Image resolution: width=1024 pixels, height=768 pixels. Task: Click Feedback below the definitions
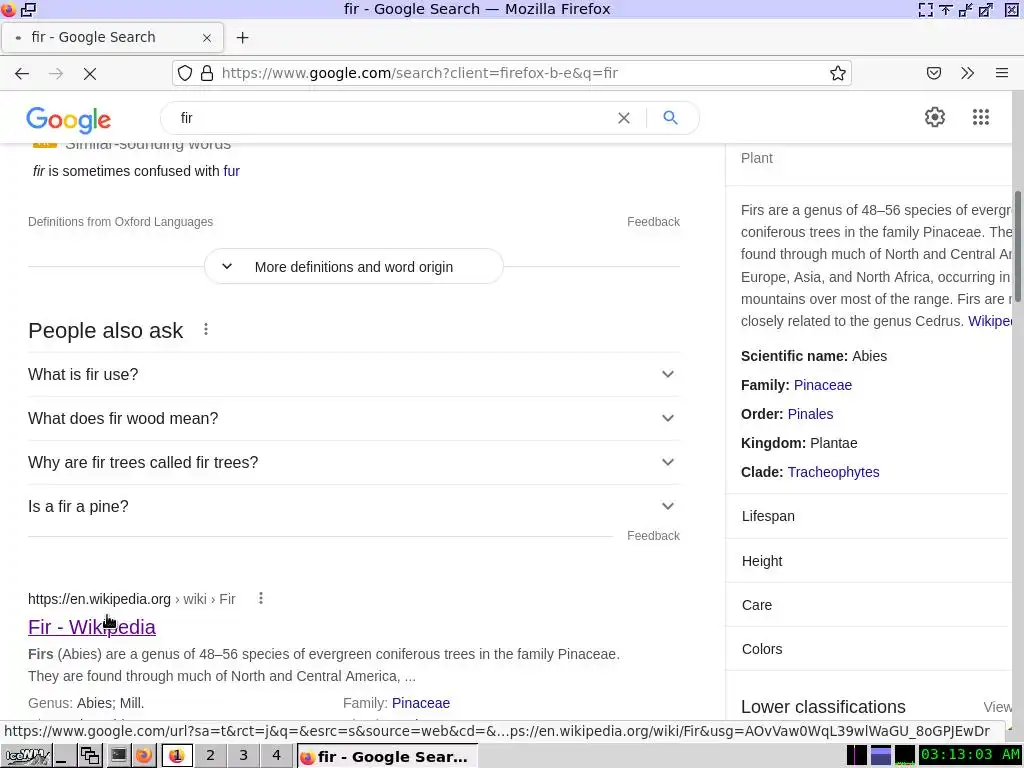[653, 222]
